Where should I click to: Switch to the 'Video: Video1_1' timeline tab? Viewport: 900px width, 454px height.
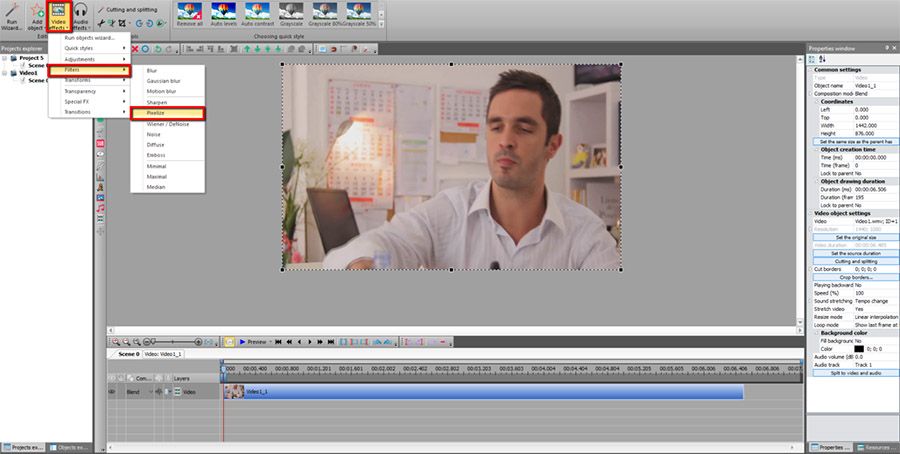pyautogui.click(x=162, y=354)
